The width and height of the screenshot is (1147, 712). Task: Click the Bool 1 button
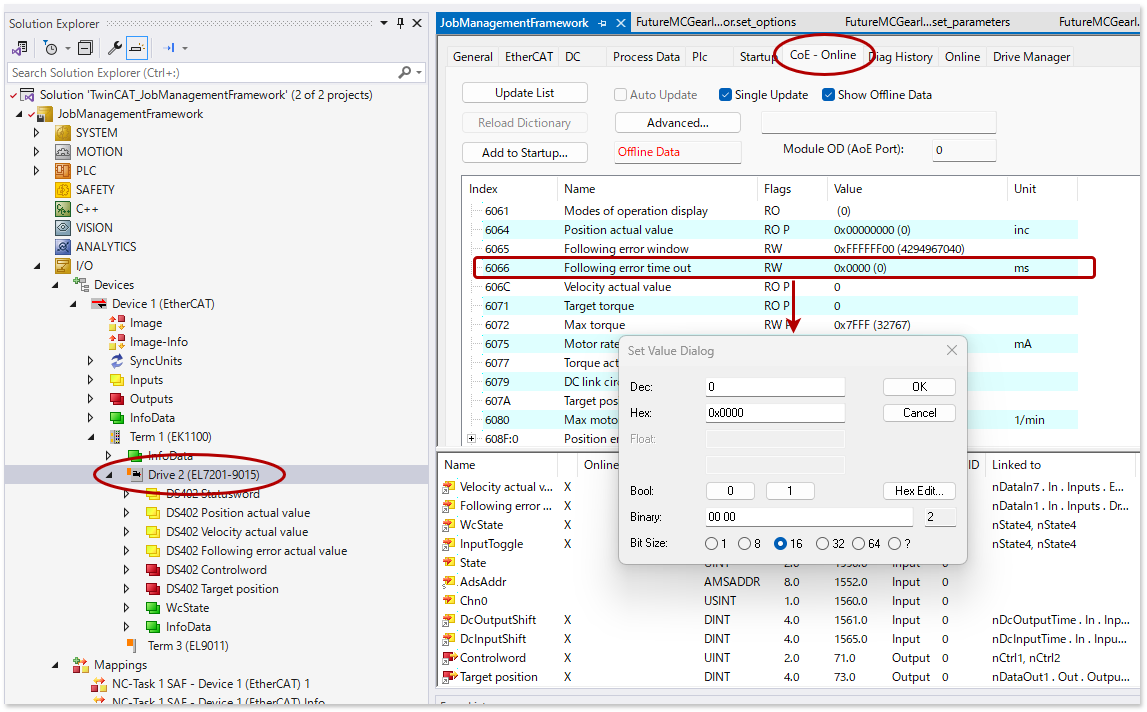pos(790,491)
